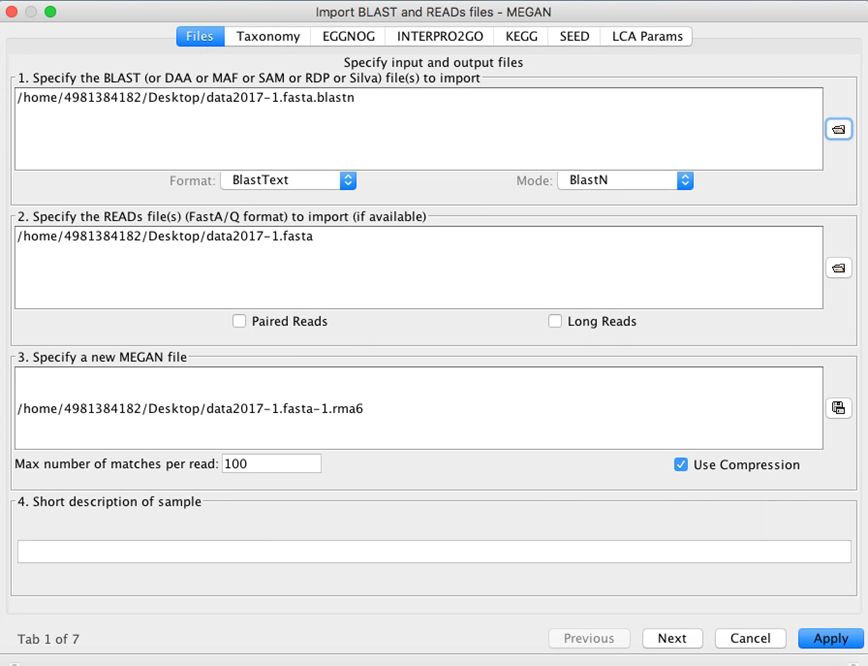The height and width of the screenshot is (666, 868).
Task: Open the LCA Params tab
Action: tap(647, 37)
